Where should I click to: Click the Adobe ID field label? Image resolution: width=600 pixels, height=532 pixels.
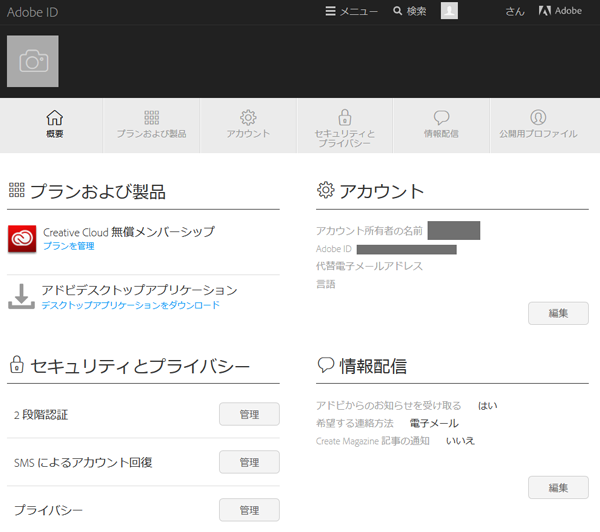pos(334,249)
